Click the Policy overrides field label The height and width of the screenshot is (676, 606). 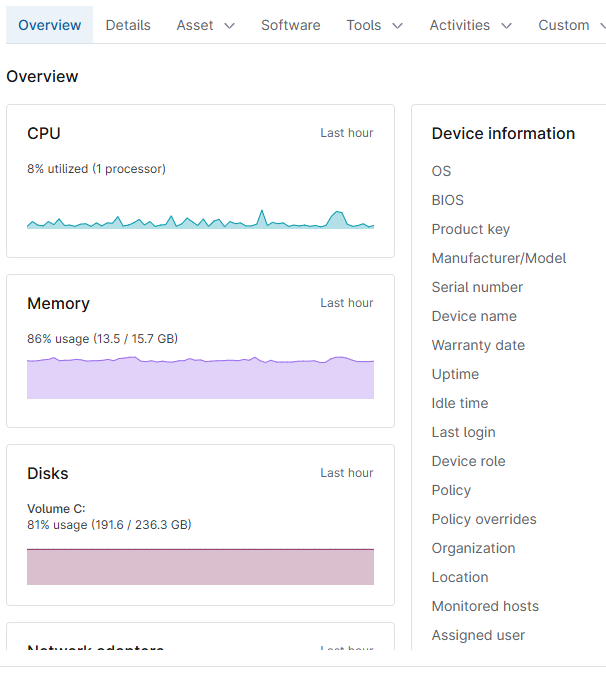point(484,519)
